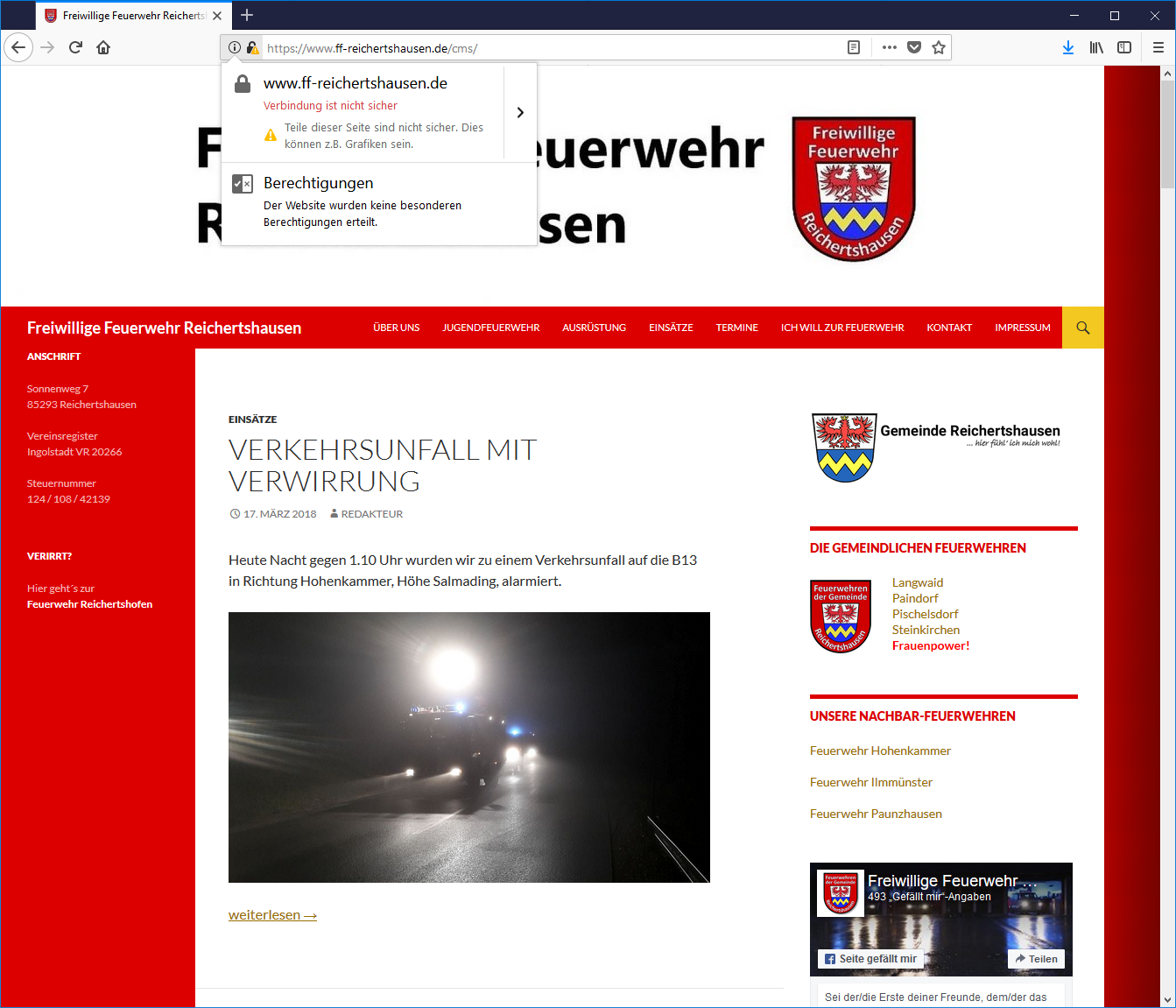This screenshot has height=1008, width=1176.
Task: Open the Jugendfeuerwehr menu item
Action: pos(490,328)
